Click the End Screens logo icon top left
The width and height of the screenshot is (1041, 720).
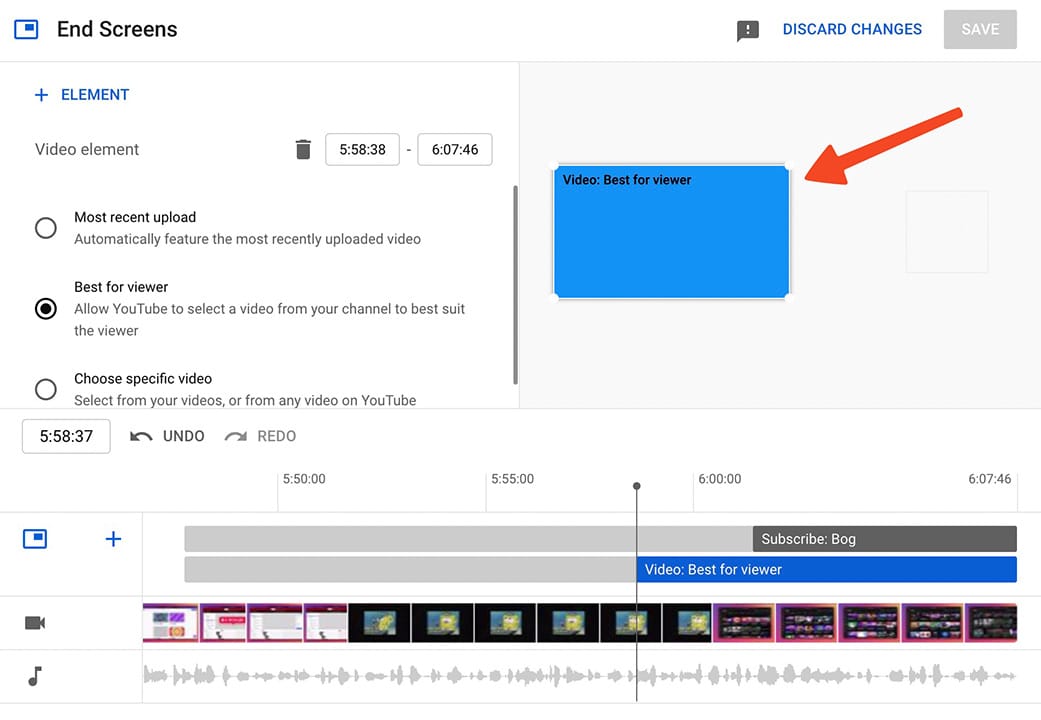tap(27, 29)
